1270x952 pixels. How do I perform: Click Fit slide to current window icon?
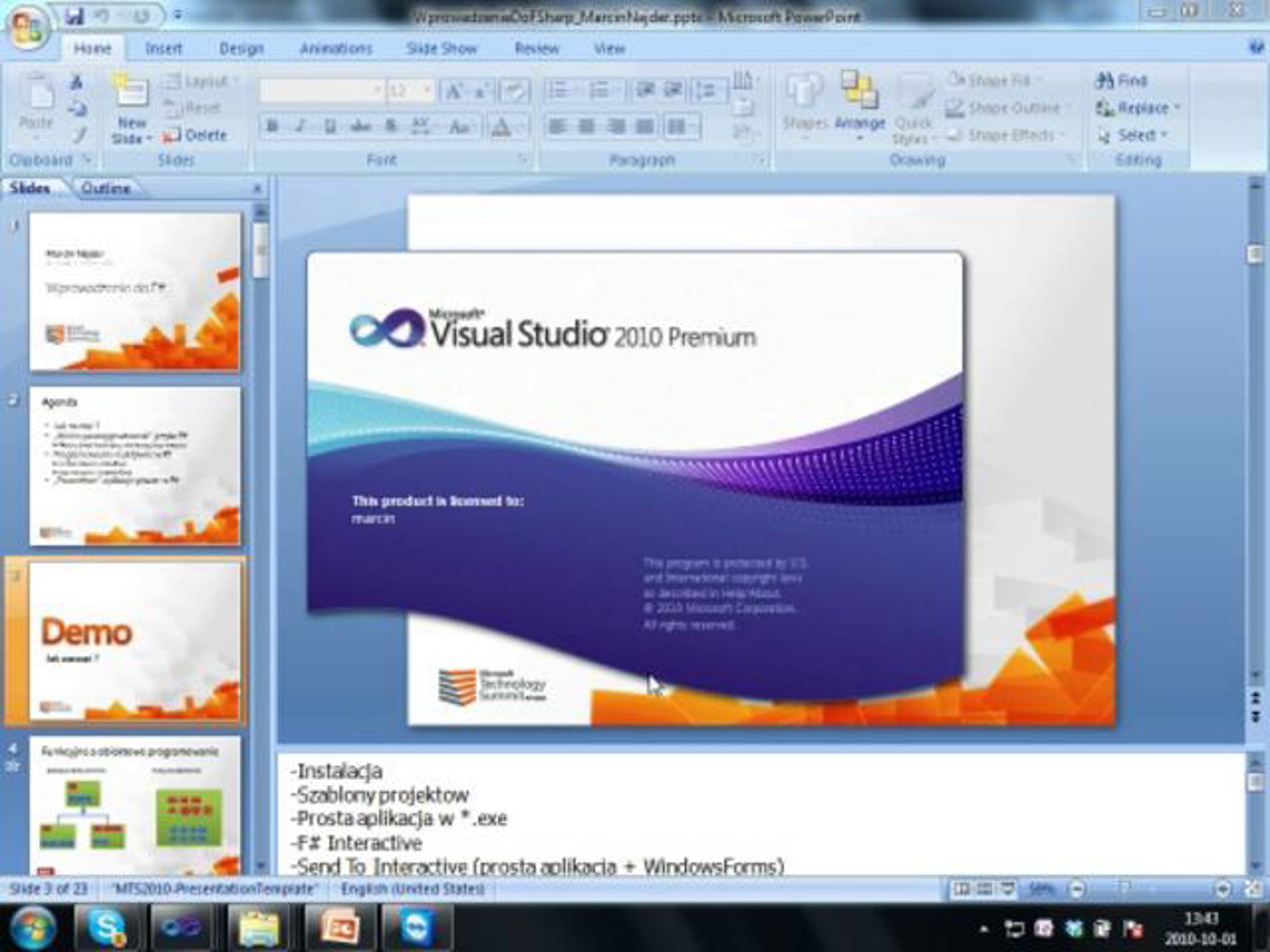[1255, 890]
